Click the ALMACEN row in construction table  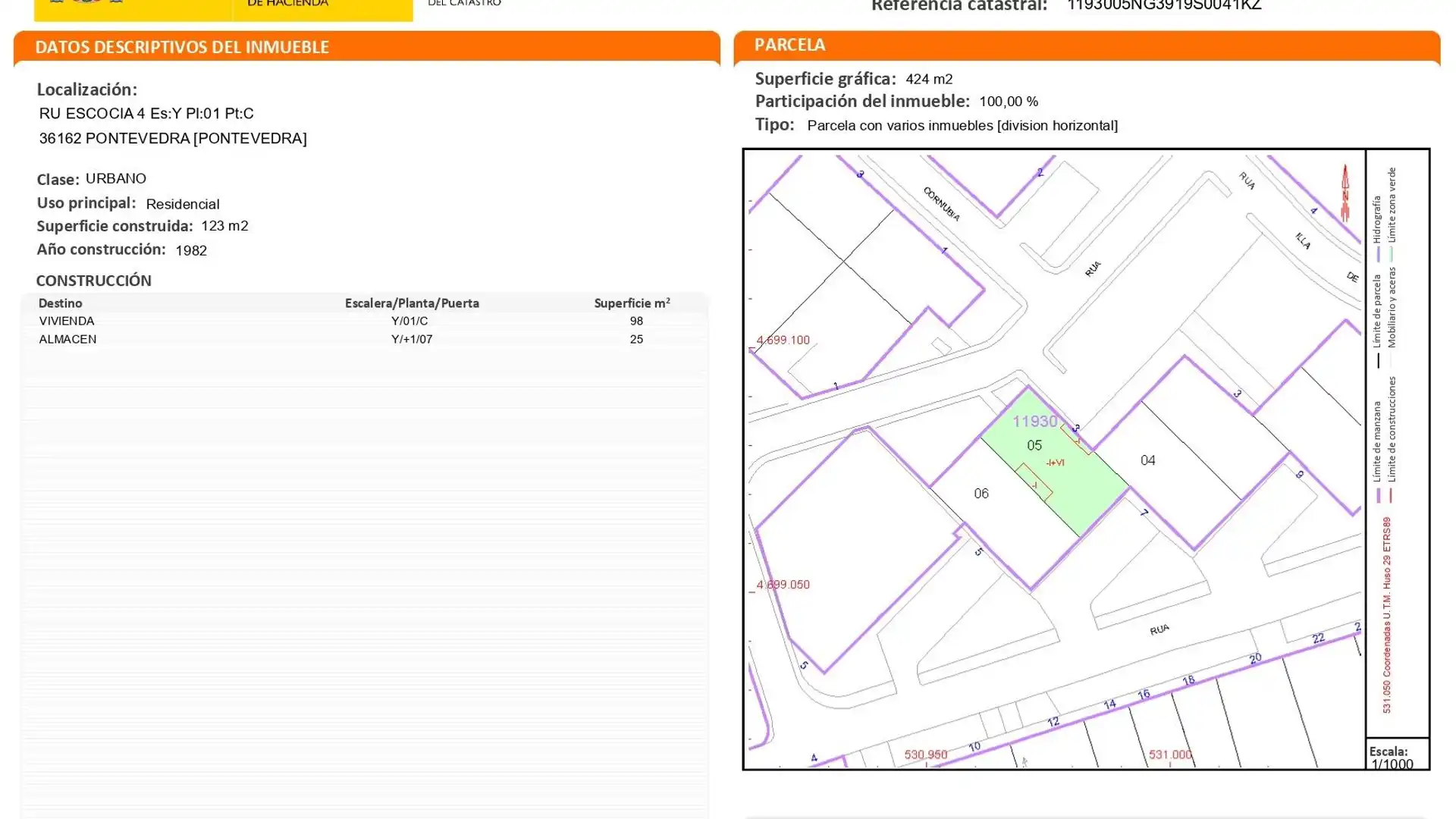point(67,339)
